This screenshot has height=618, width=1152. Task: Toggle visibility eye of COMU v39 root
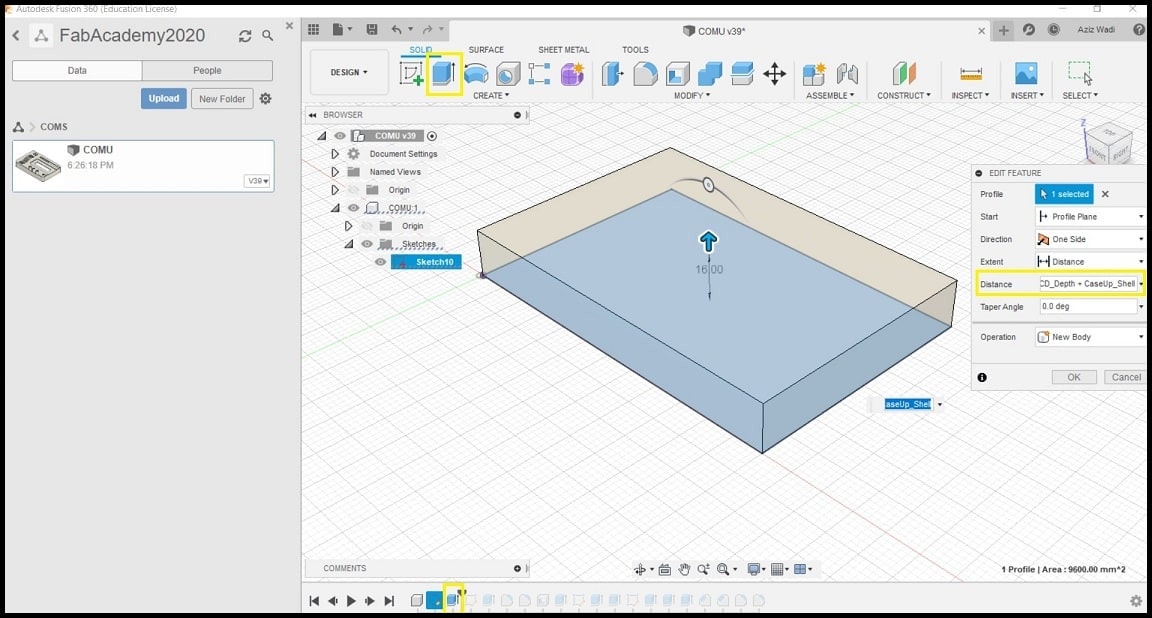pyautogui.click(x=340, y=136)
